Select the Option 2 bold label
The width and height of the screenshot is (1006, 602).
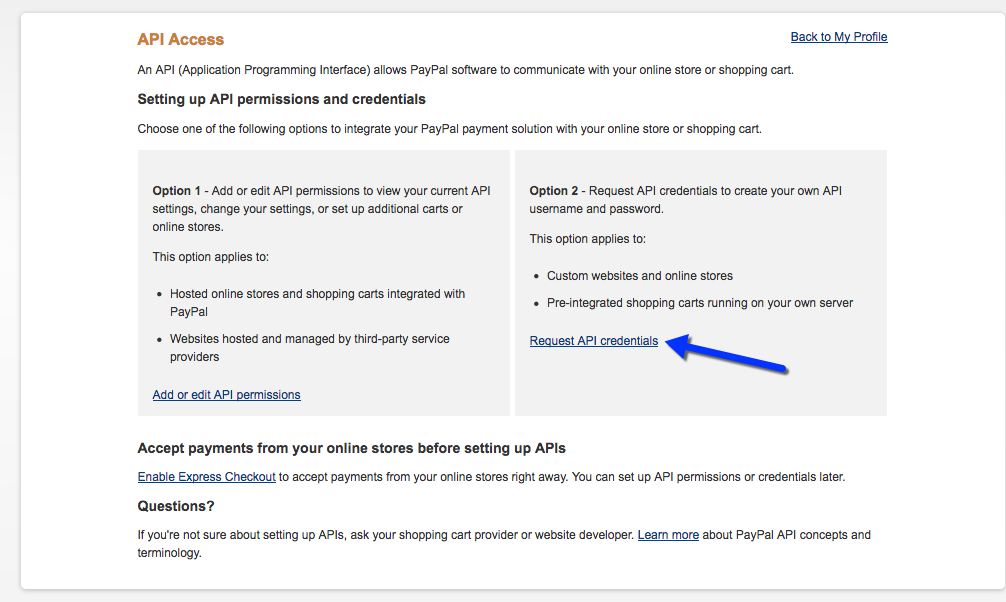click(554, 191)
